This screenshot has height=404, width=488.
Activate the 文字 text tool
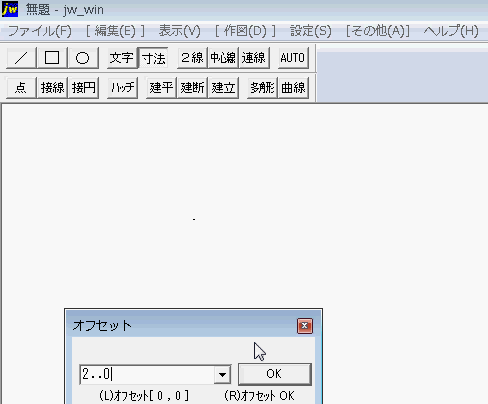122,58
